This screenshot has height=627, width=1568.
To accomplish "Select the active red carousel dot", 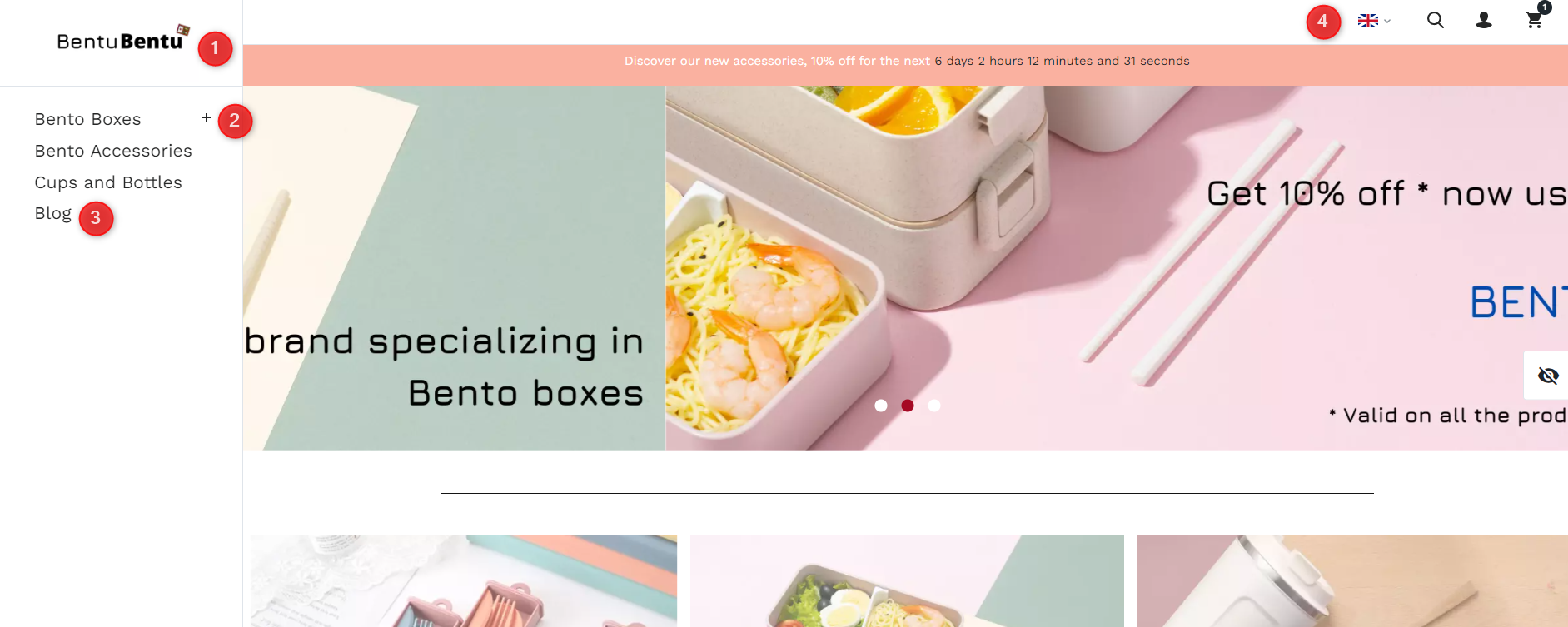I will point(908,406).
